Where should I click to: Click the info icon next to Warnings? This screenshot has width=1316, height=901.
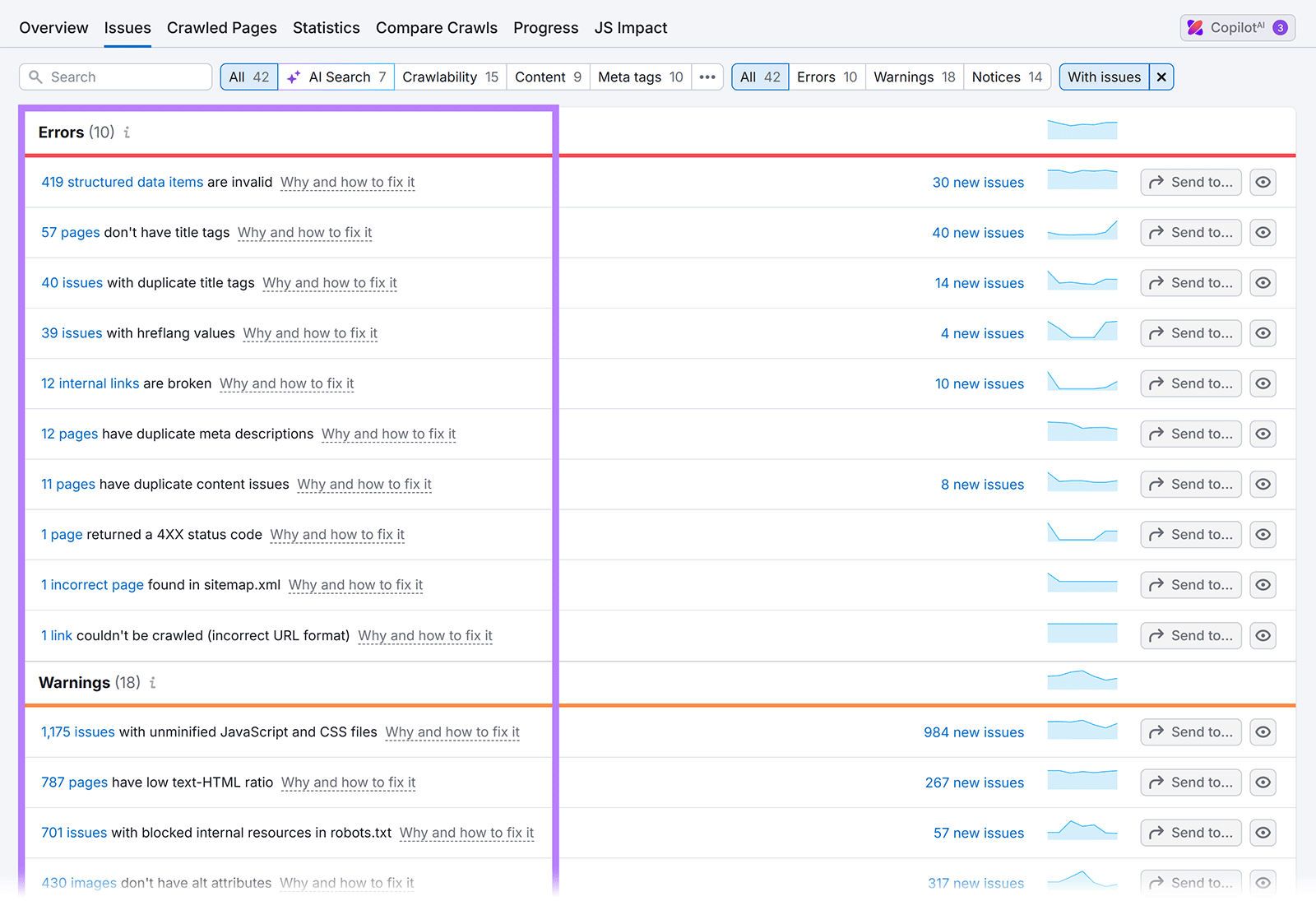coord(152,683)
